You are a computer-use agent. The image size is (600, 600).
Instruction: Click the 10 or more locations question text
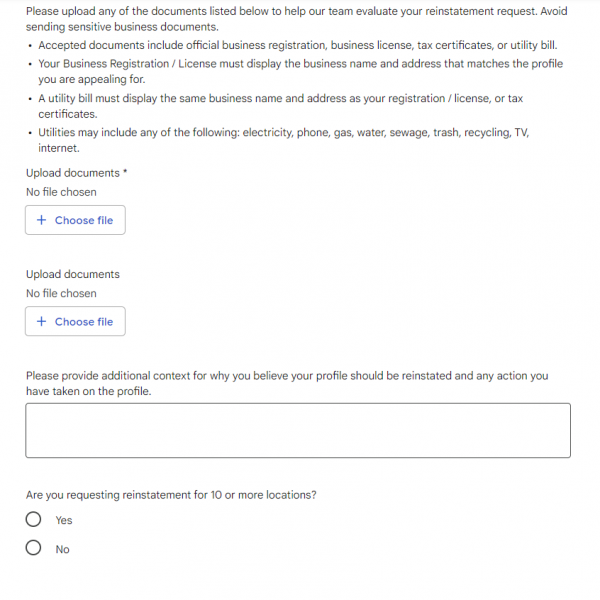pos(172,495)
